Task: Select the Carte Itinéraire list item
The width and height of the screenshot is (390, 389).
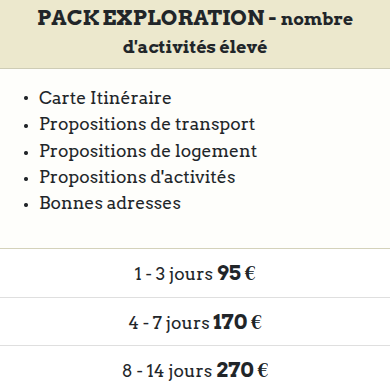Action: (105, 98)
